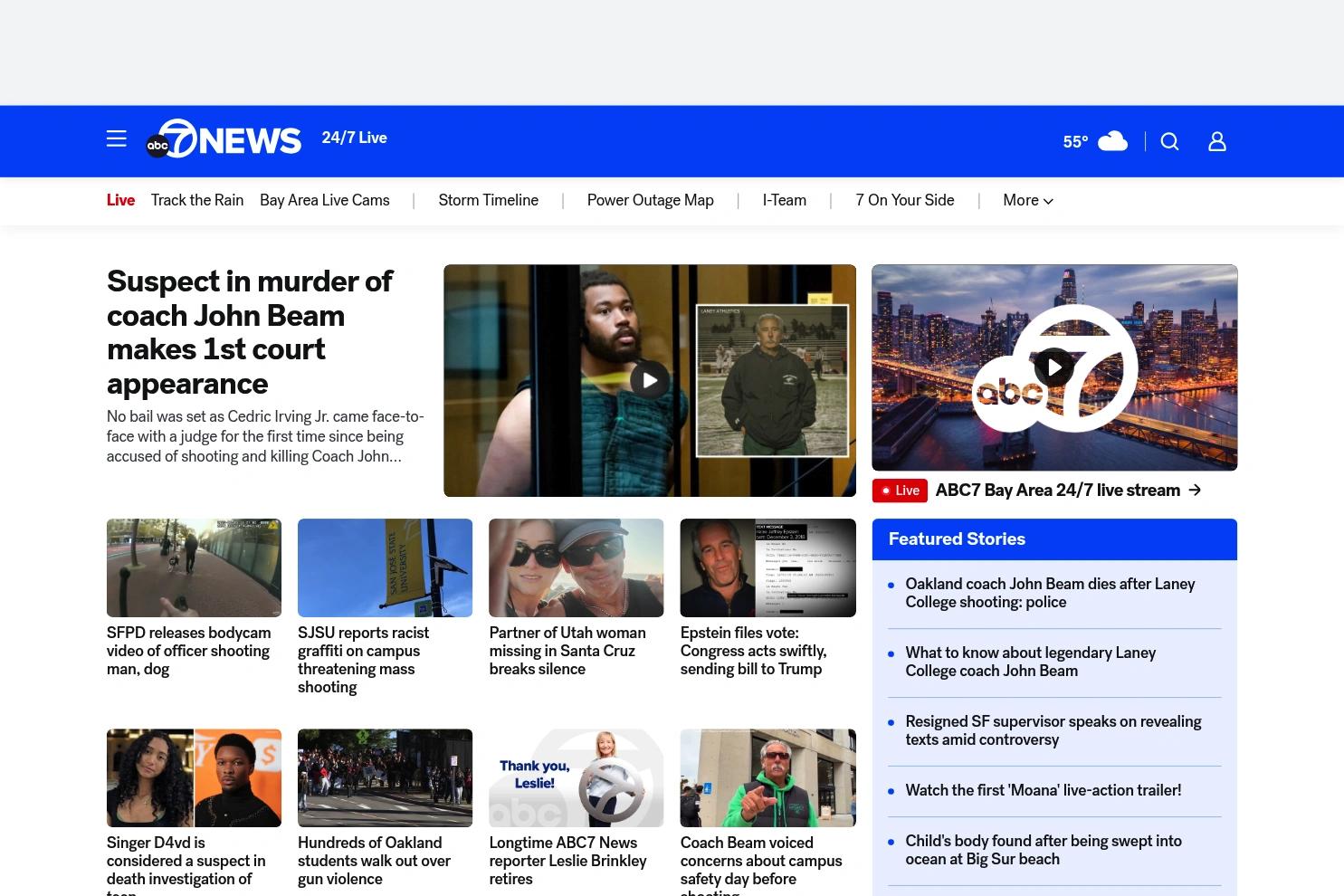Open Oakland coach John Beam dies story
The width and height of the screenshot is (1344, 896).
click(x=1050, y=593)
